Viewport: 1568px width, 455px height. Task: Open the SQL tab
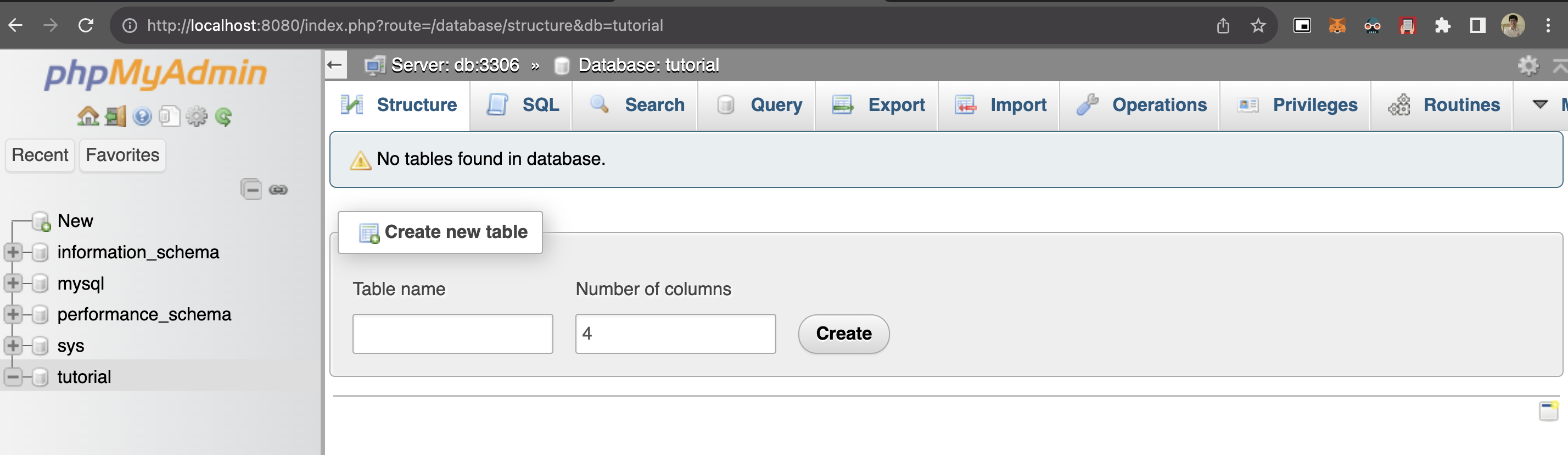tap(522, 105)
